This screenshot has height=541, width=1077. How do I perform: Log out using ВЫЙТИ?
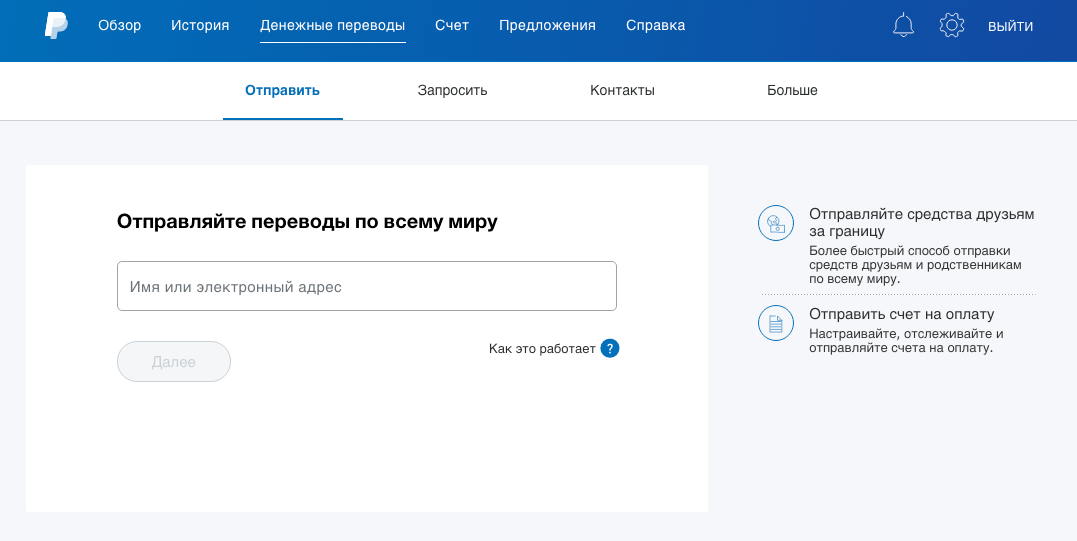(1010, 26)
